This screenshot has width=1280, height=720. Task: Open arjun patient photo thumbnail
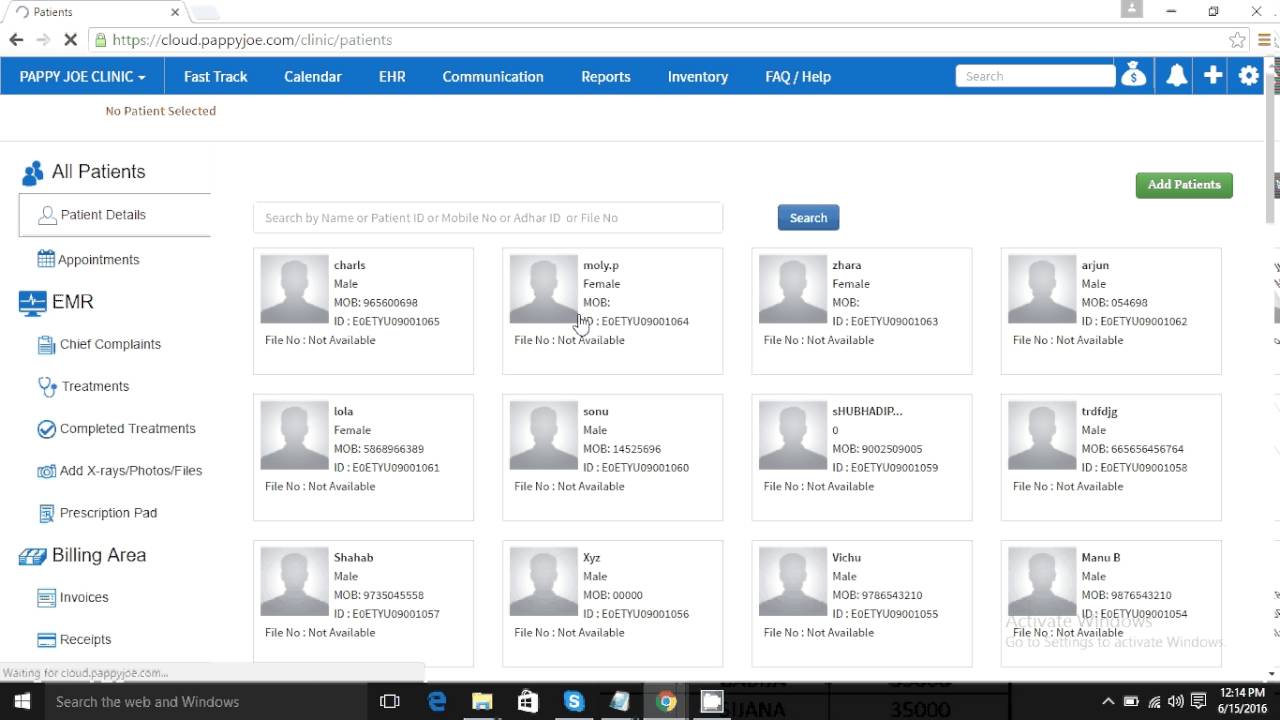[1042, 289]
